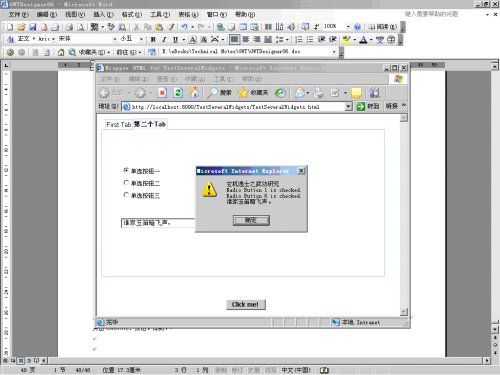Click the IE 转到 Go button
This screenshot has width=500, height=375.
pyautogui.click(x=368, y=106)
